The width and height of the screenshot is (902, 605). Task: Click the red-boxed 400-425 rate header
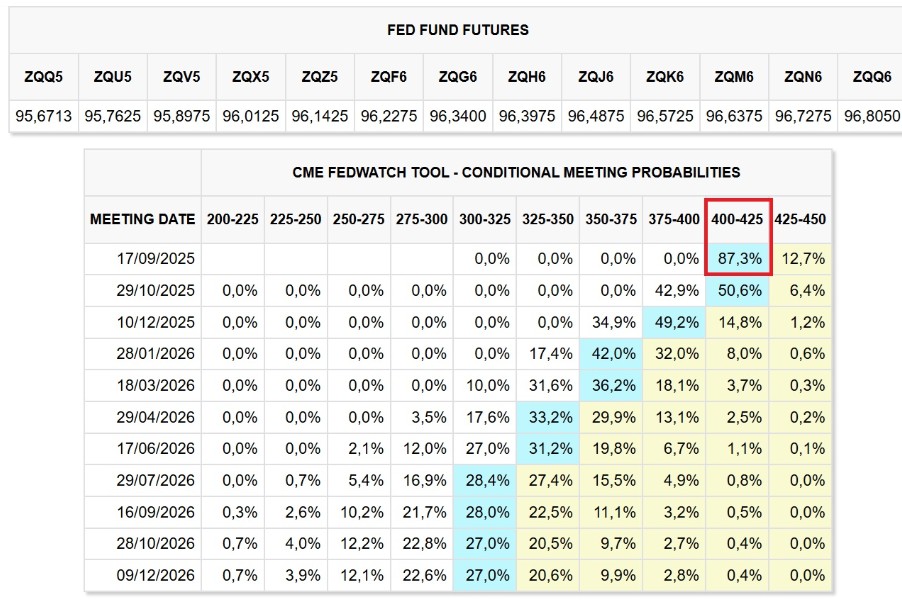(739, 219)
